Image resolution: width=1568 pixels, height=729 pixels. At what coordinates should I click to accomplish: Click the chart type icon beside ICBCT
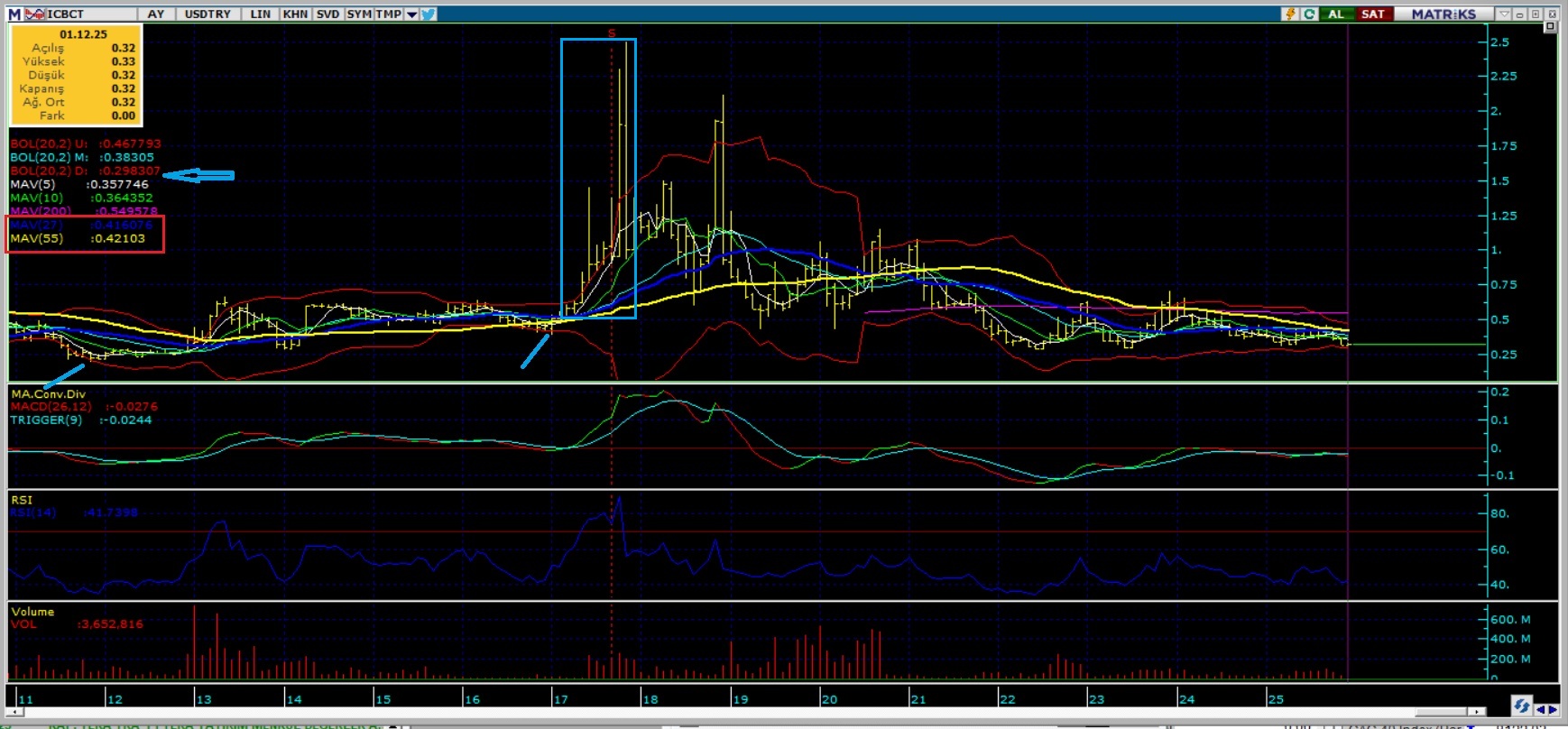point(35,14)
